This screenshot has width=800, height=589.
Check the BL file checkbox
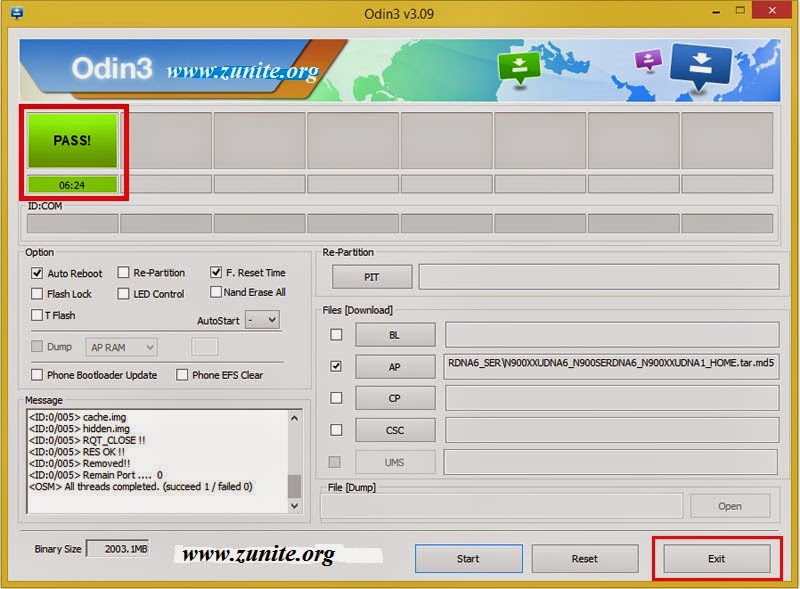click(x=336, y=334)
